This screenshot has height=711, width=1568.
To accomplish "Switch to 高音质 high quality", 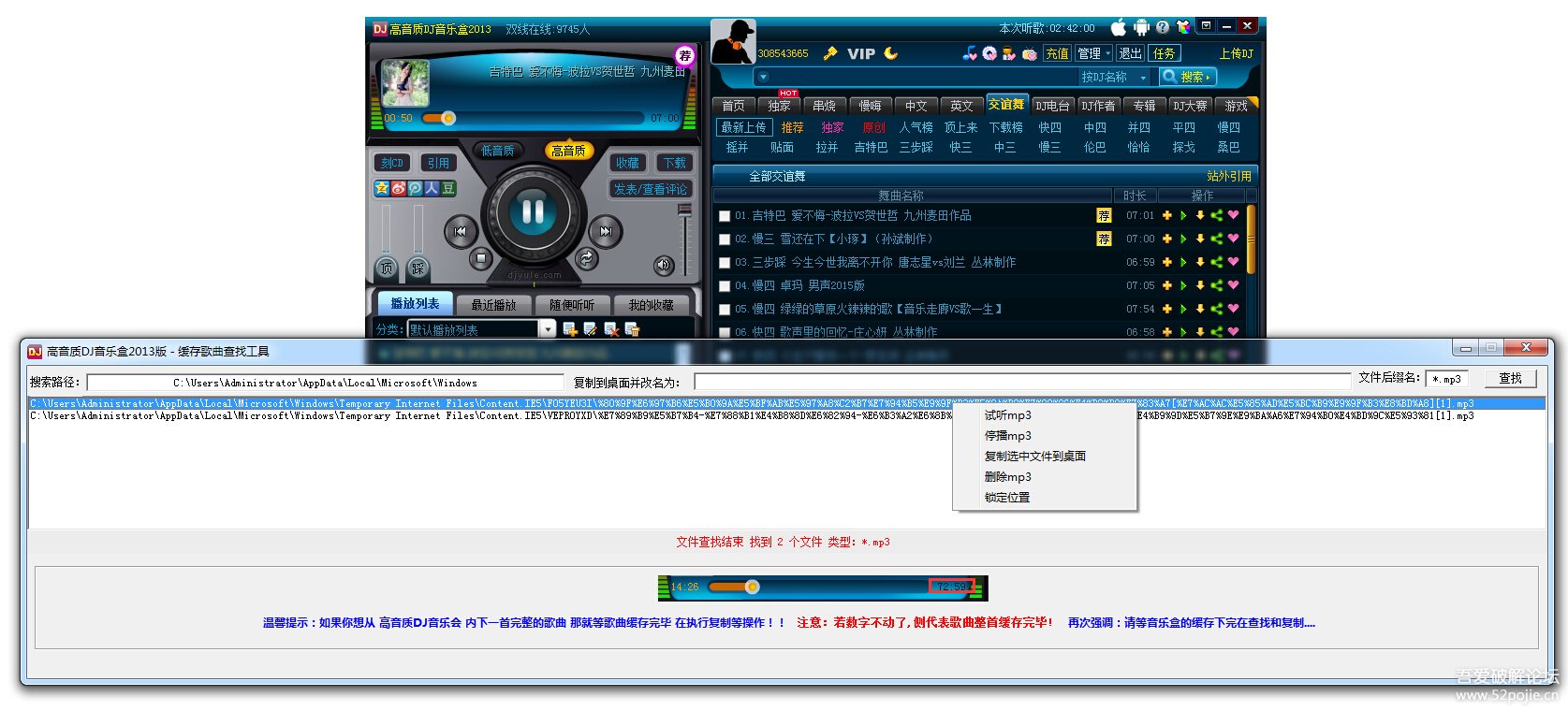I will (568, 151).
